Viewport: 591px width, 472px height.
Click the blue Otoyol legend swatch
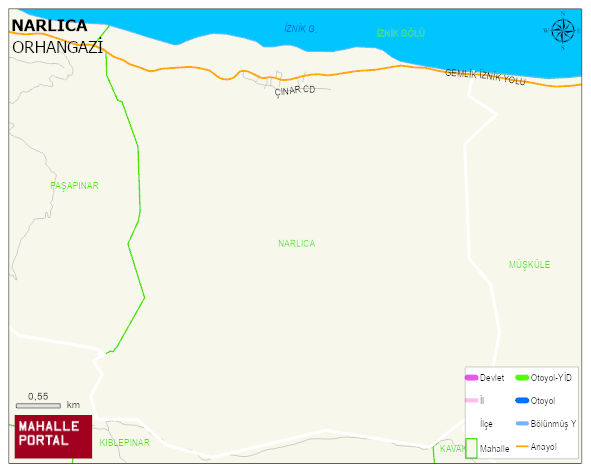click(522, 400)
